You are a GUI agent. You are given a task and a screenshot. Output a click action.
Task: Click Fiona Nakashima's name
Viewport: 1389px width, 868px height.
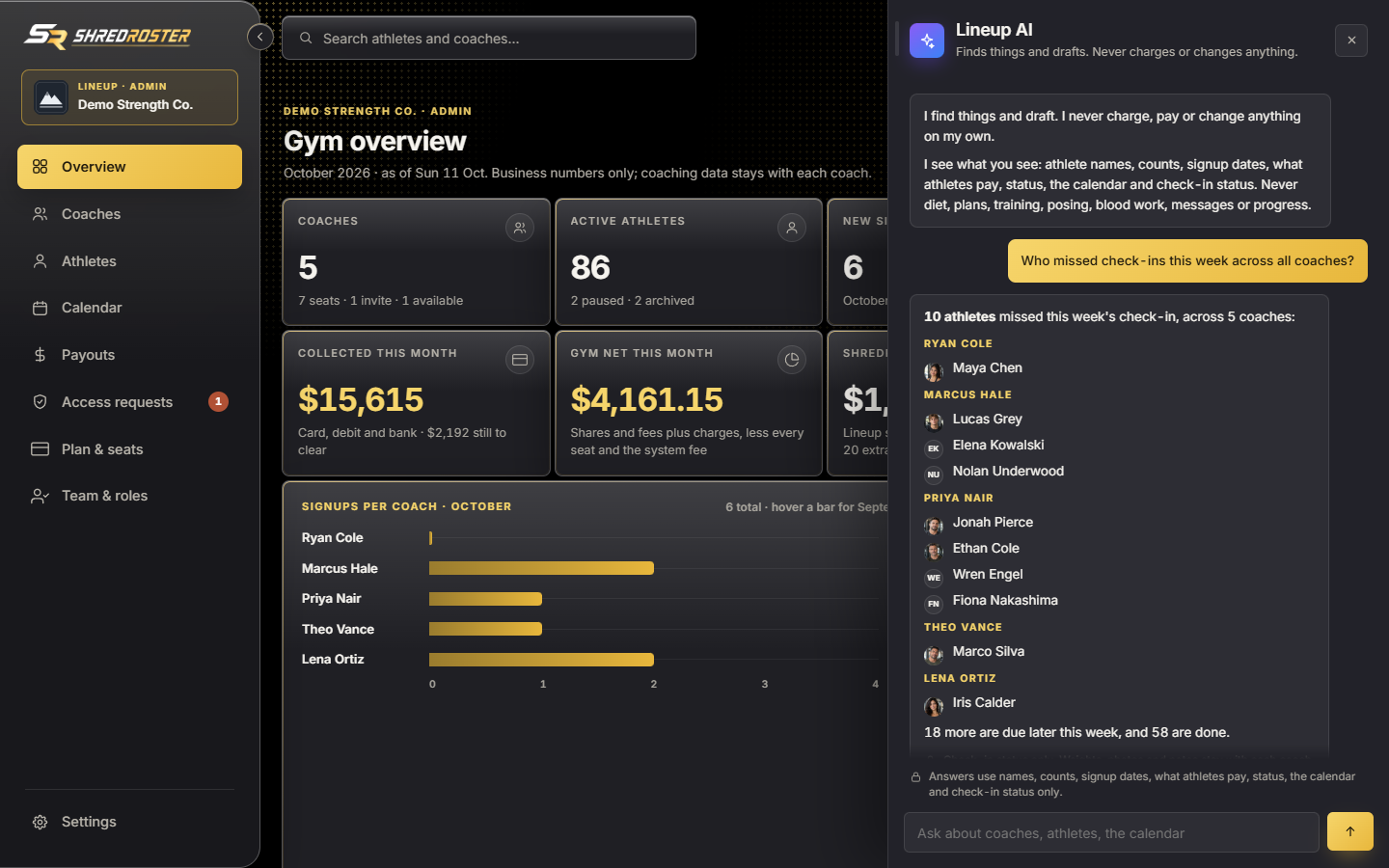click(x=1005, y=601)
